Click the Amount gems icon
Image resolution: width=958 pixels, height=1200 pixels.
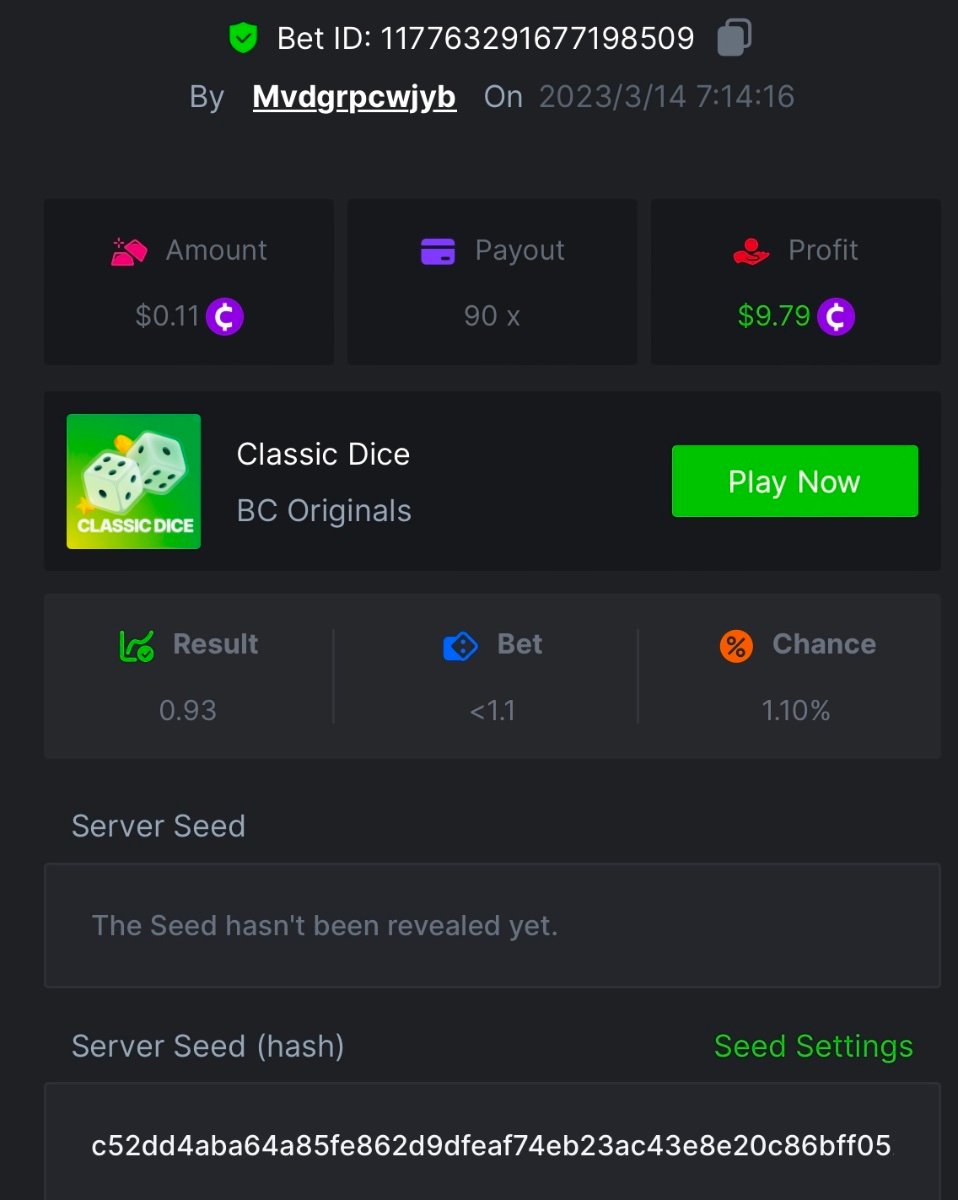point(129,251)
